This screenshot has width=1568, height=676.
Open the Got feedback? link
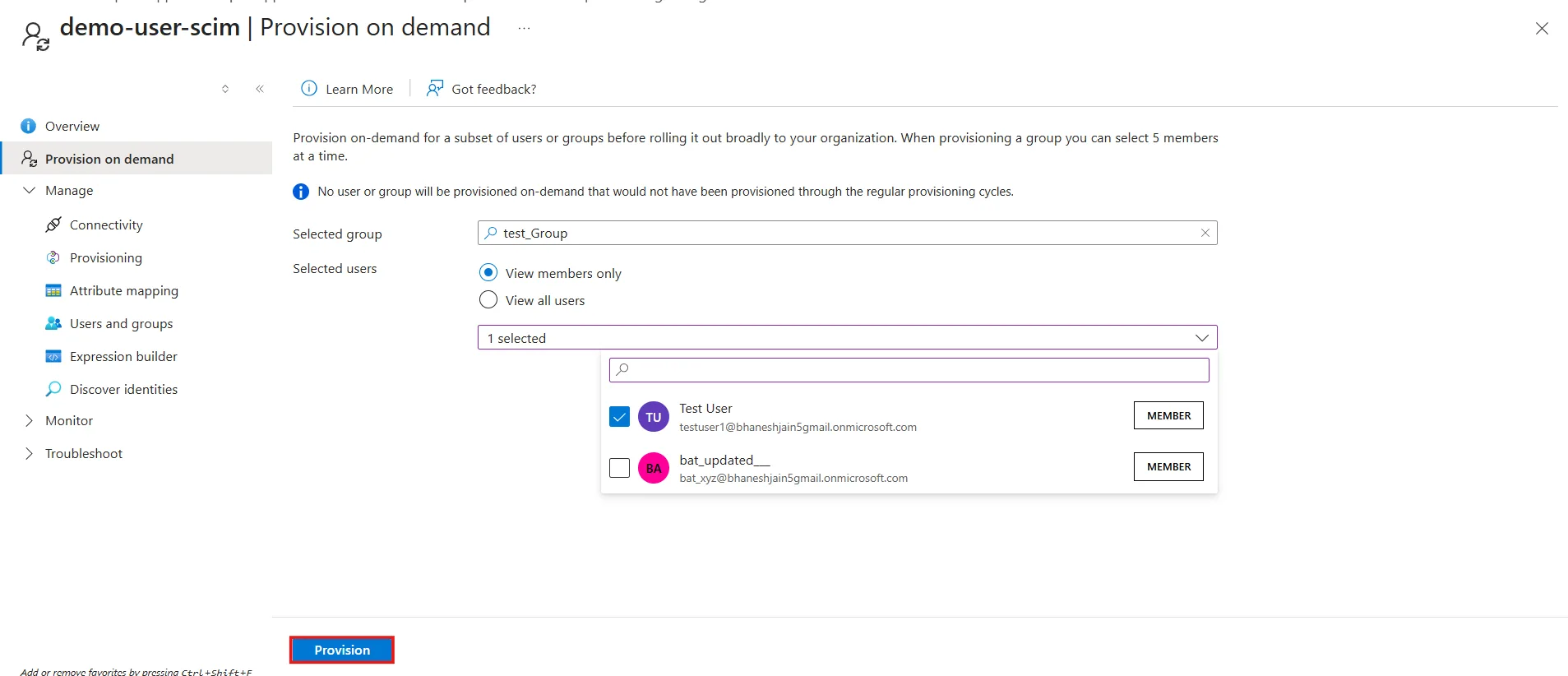coord(494,89)
